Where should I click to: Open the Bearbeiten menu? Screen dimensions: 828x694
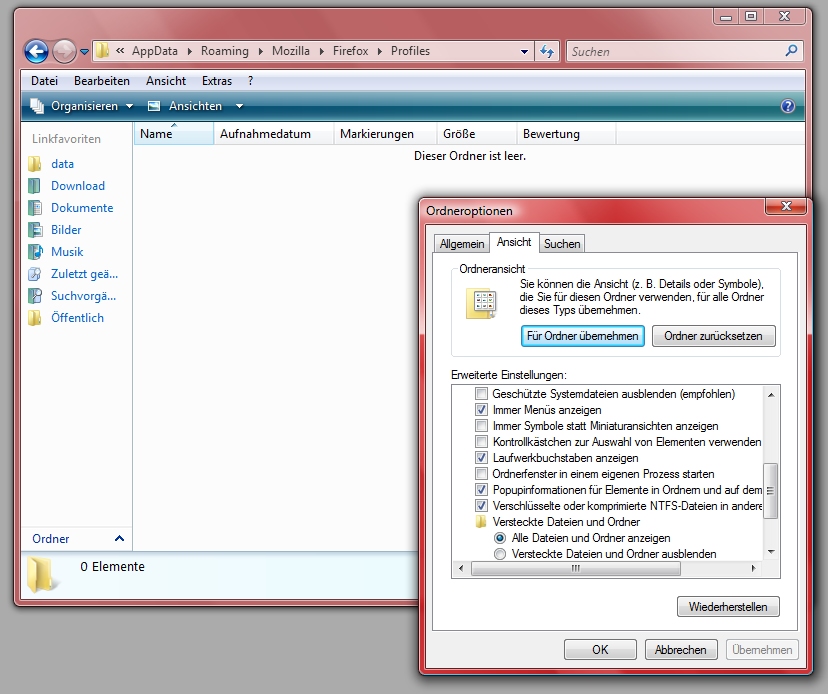pos(102,81)
